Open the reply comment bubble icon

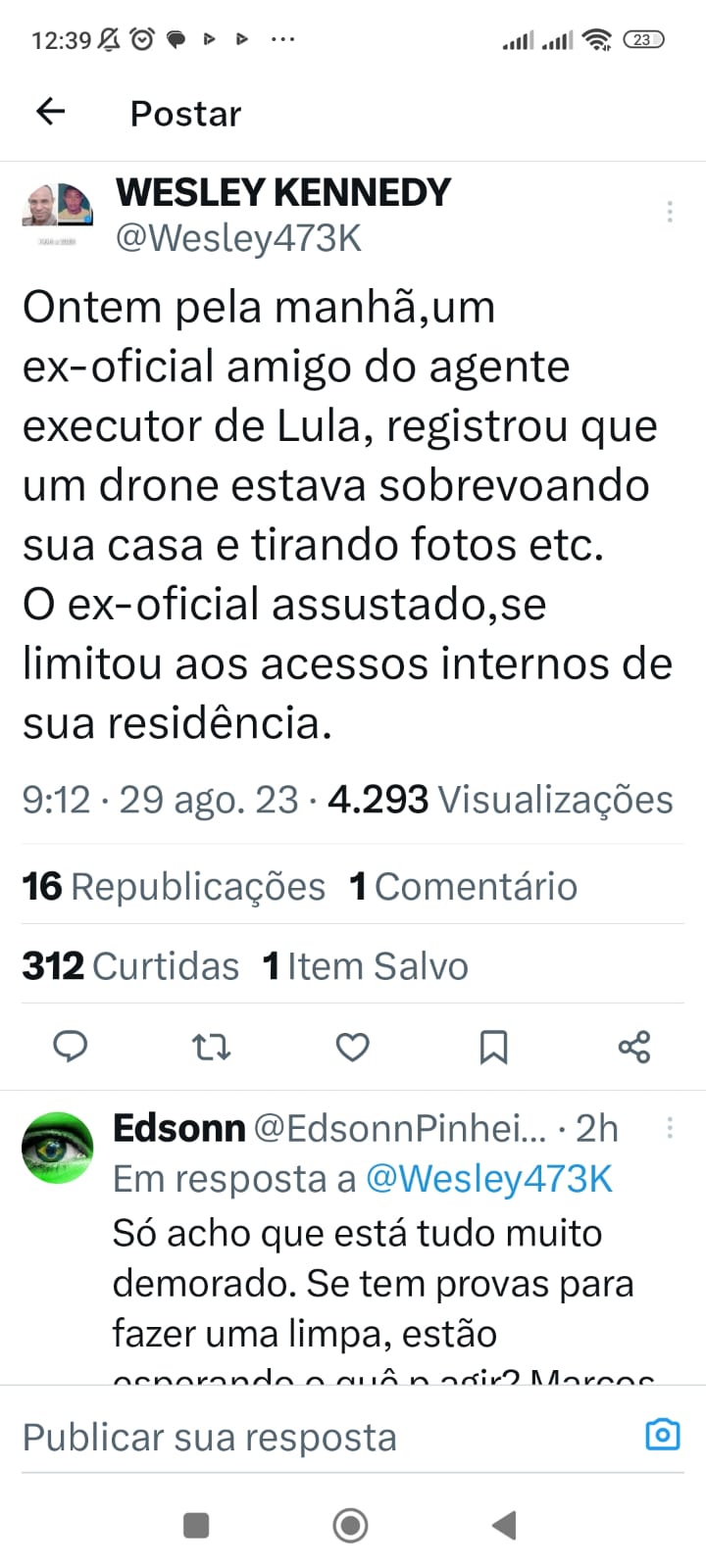(70, 1047)
